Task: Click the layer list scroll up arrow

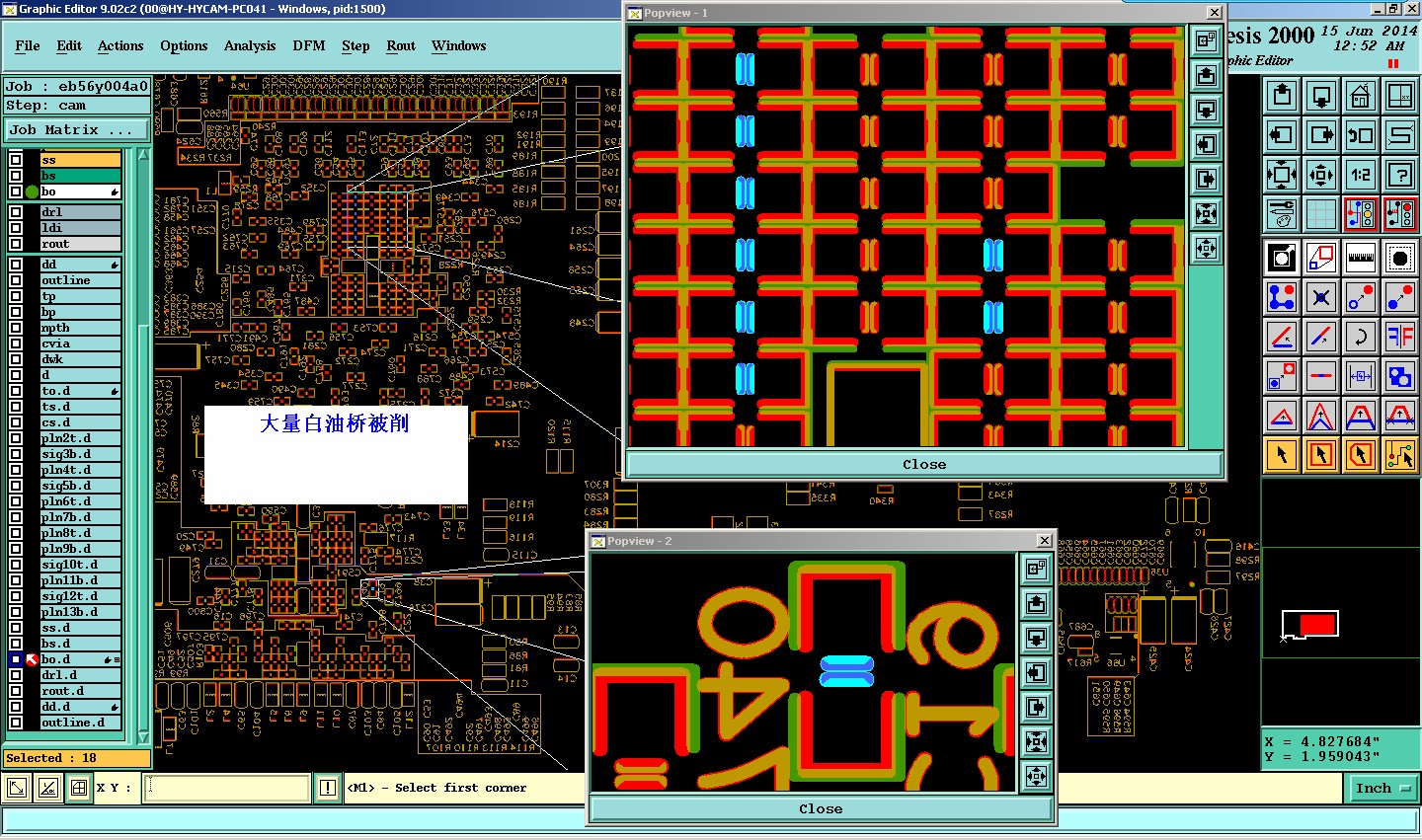Action: (x=143, y=155)
